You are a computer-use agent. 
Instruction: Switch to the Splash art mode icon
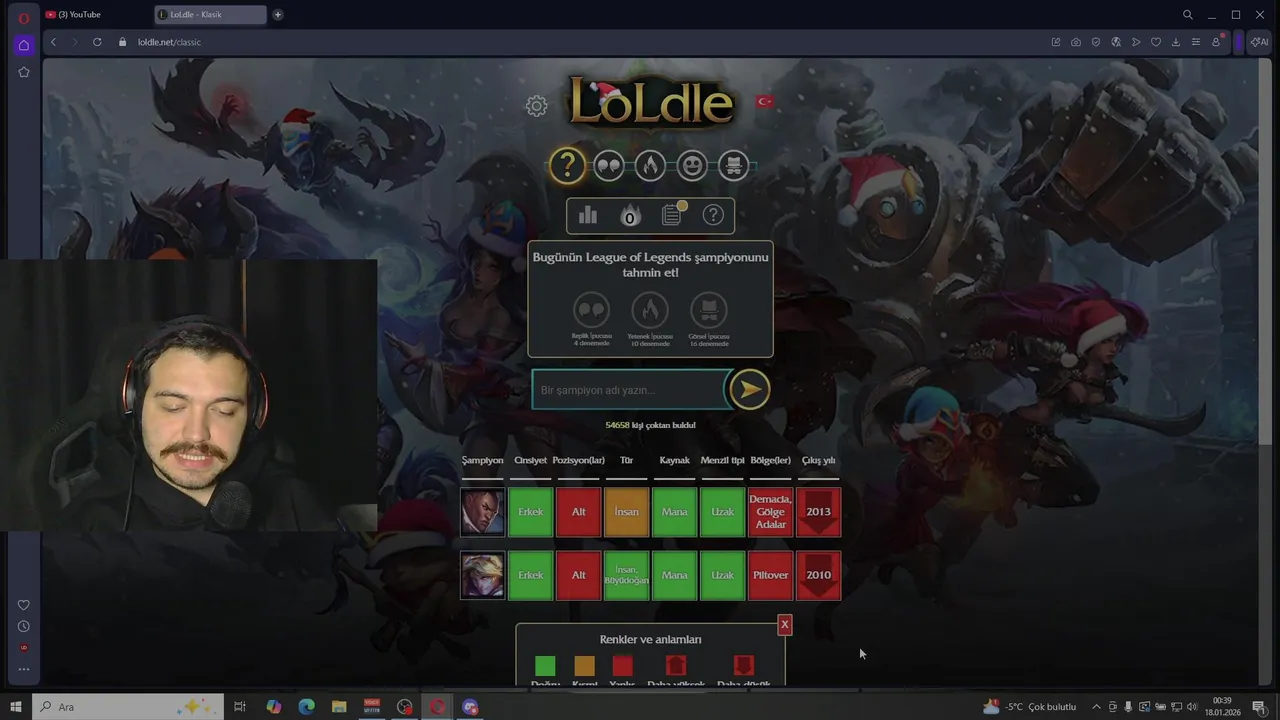click(733, 166)
